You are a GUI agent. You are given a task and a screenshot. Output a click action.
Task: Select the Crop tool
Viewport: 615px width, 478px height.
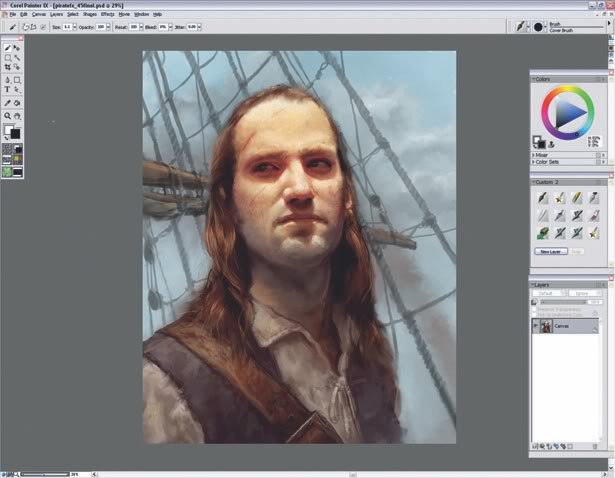[7, 67]
